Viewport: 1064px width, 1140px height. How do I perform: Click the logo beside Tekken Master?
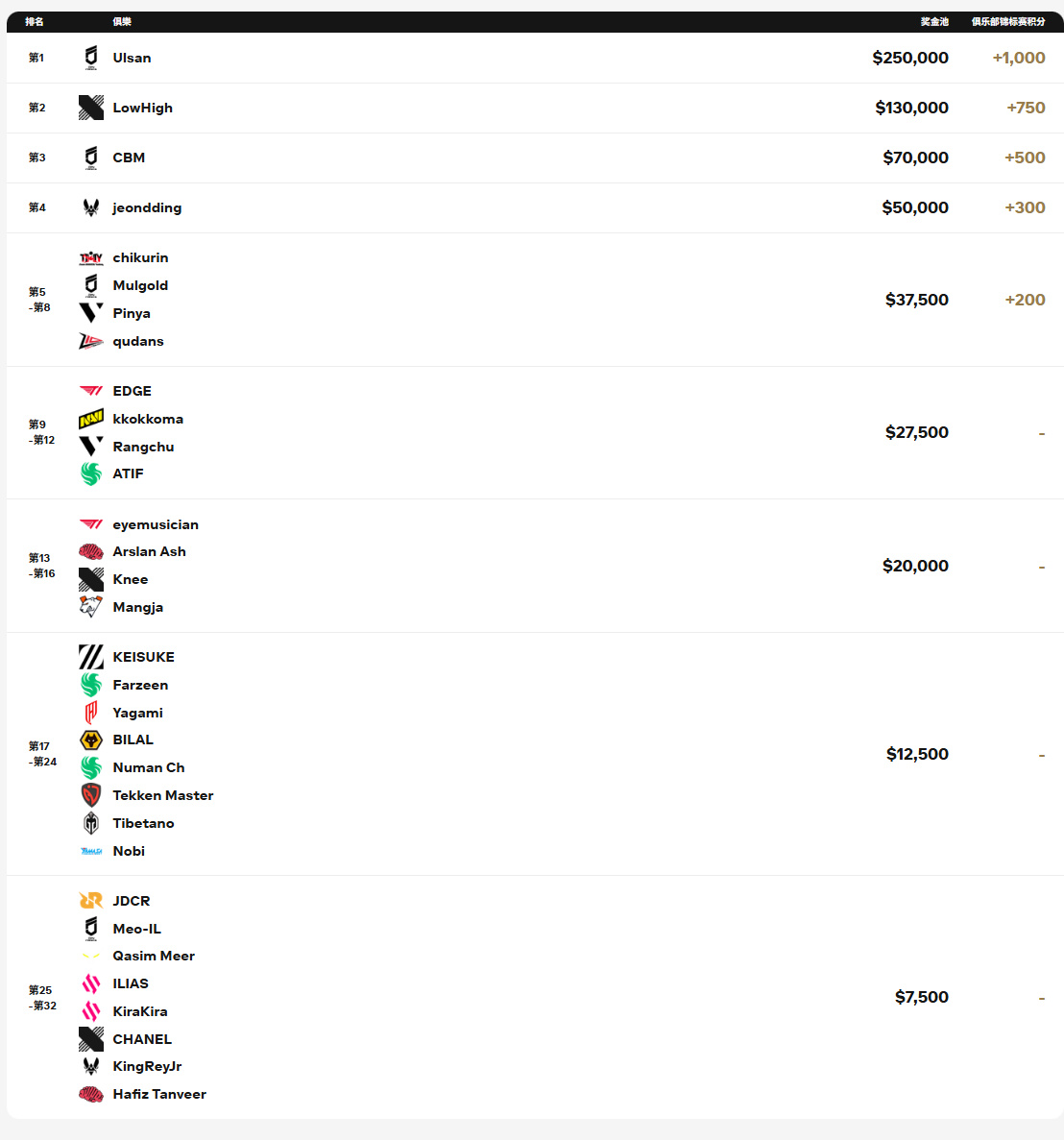coord(91,795)
